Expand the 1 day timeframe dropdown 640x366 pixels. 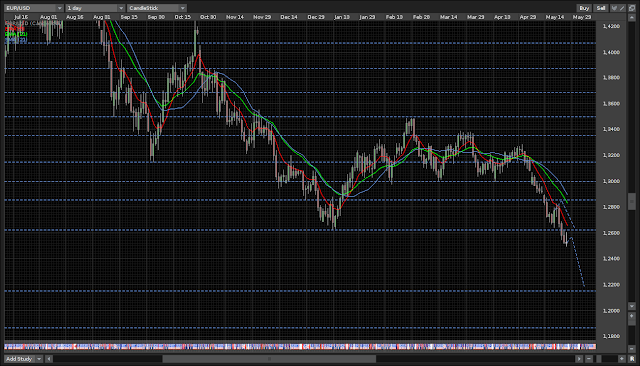[96, 8]
